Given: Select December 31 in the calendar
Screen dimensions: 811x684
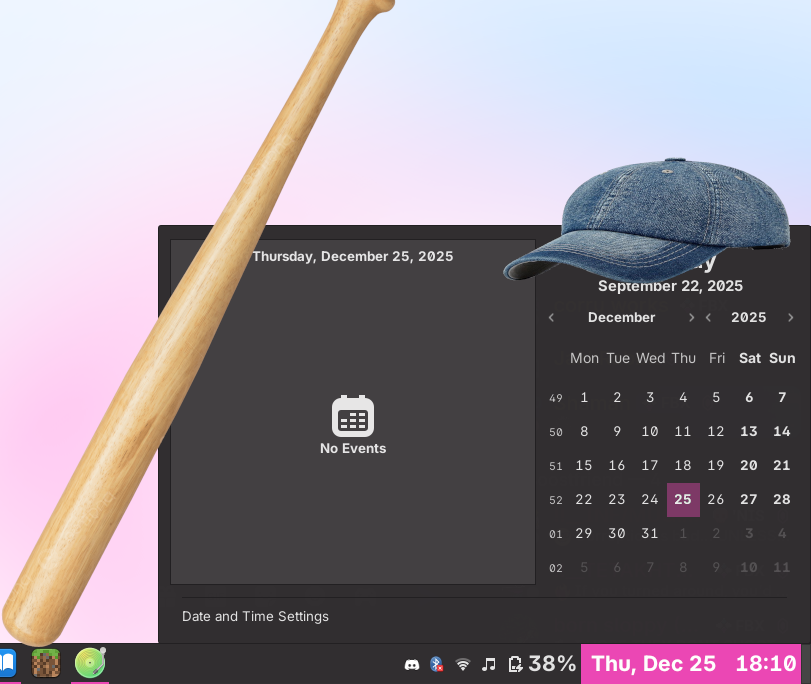Looking at the screenshot, I should pos(650,534).
